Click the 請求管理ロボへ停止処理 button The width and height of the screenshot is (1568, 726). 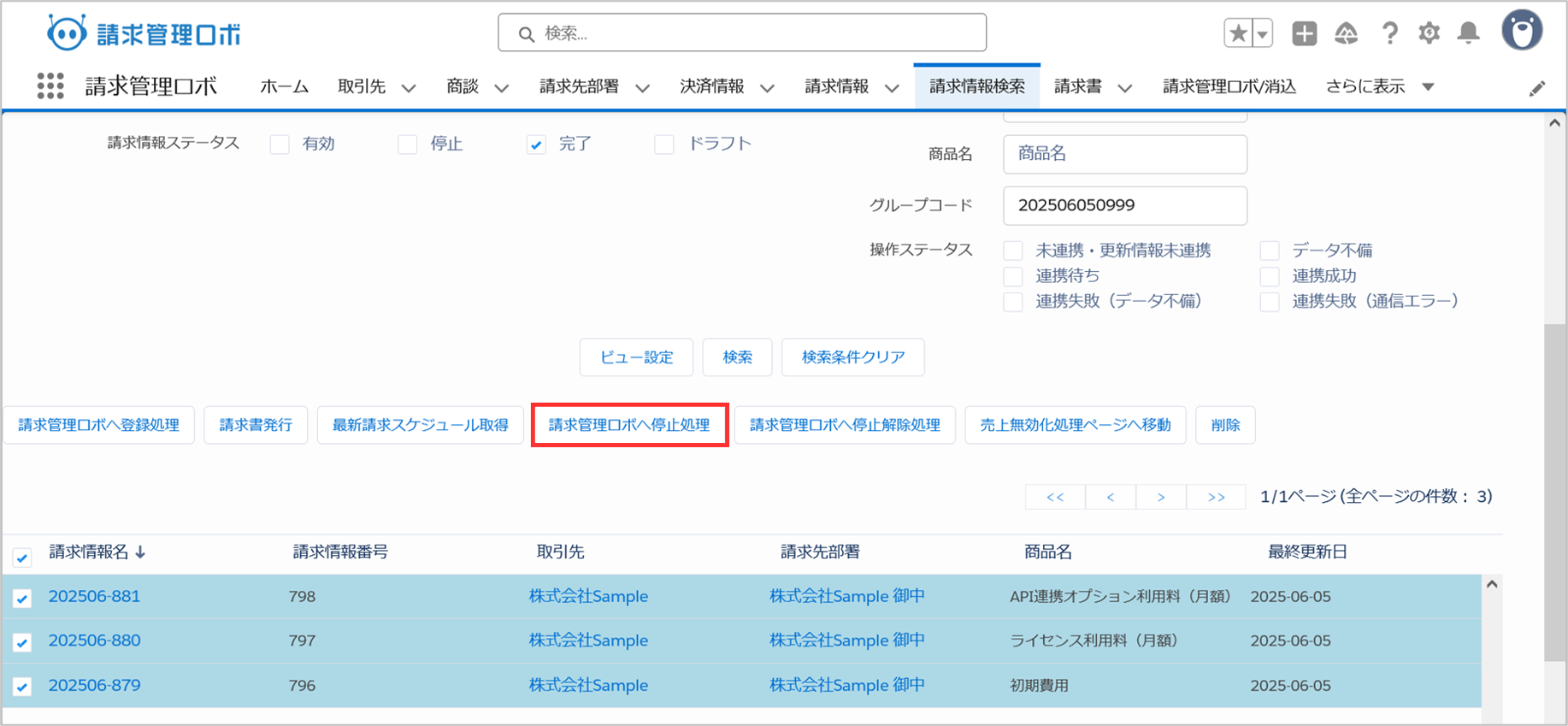[629, 425]
